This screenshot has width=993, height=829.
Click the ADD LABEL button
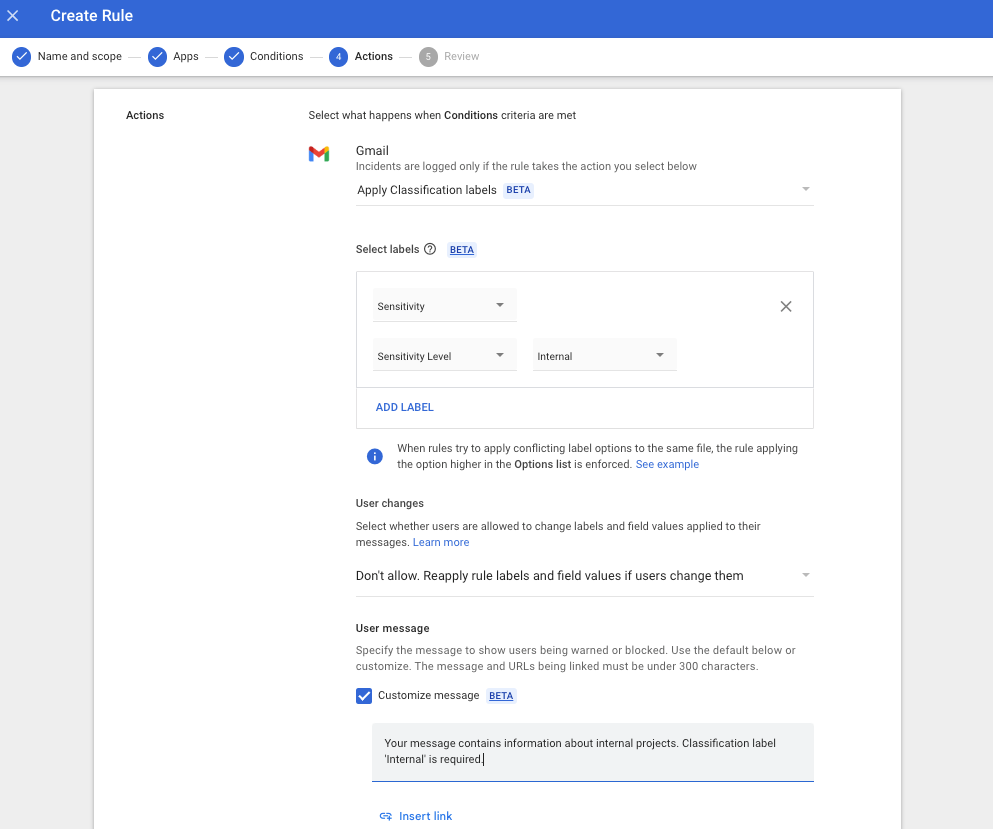pyautogui.click(x=405, y=407)
